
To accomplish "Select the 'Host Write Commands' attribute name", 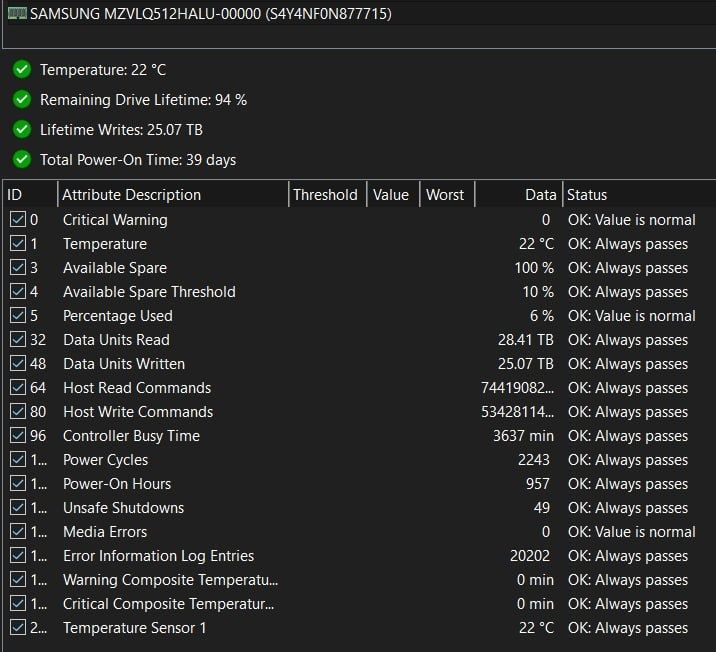I will click(138, 412).
